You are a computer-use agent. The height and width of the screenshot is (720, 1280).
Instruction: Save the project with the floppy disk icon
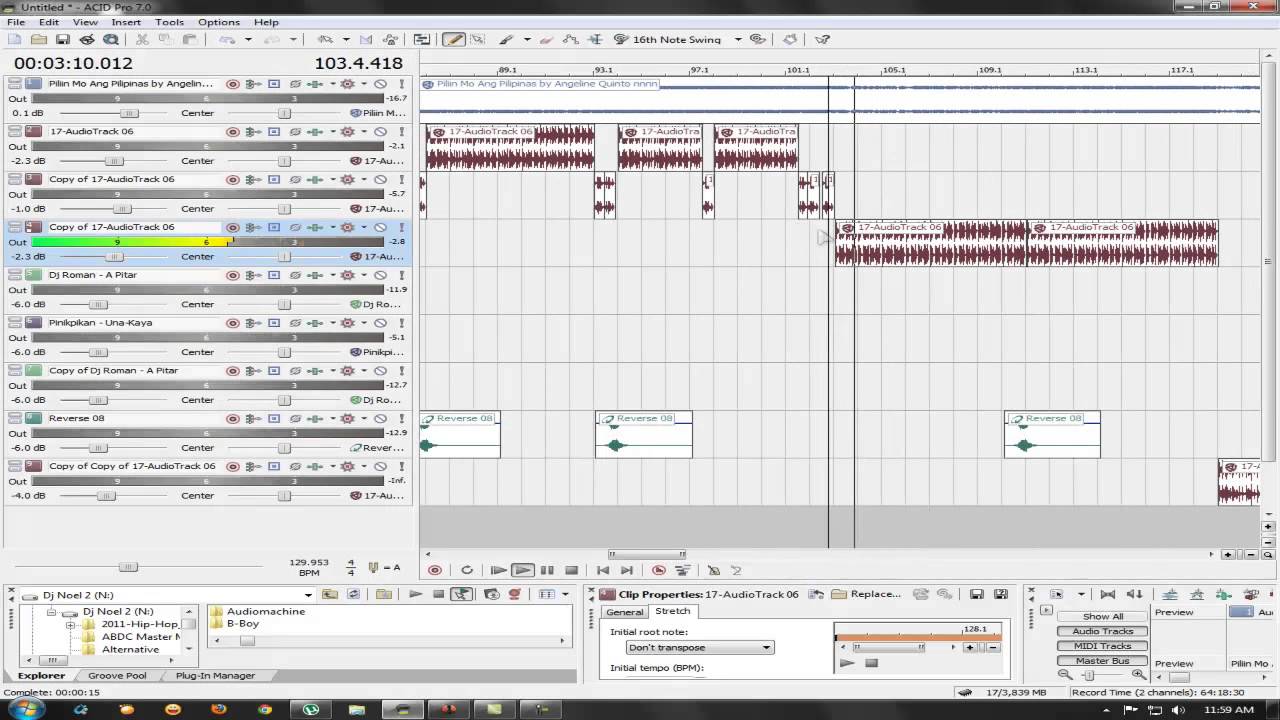[62, 40]
